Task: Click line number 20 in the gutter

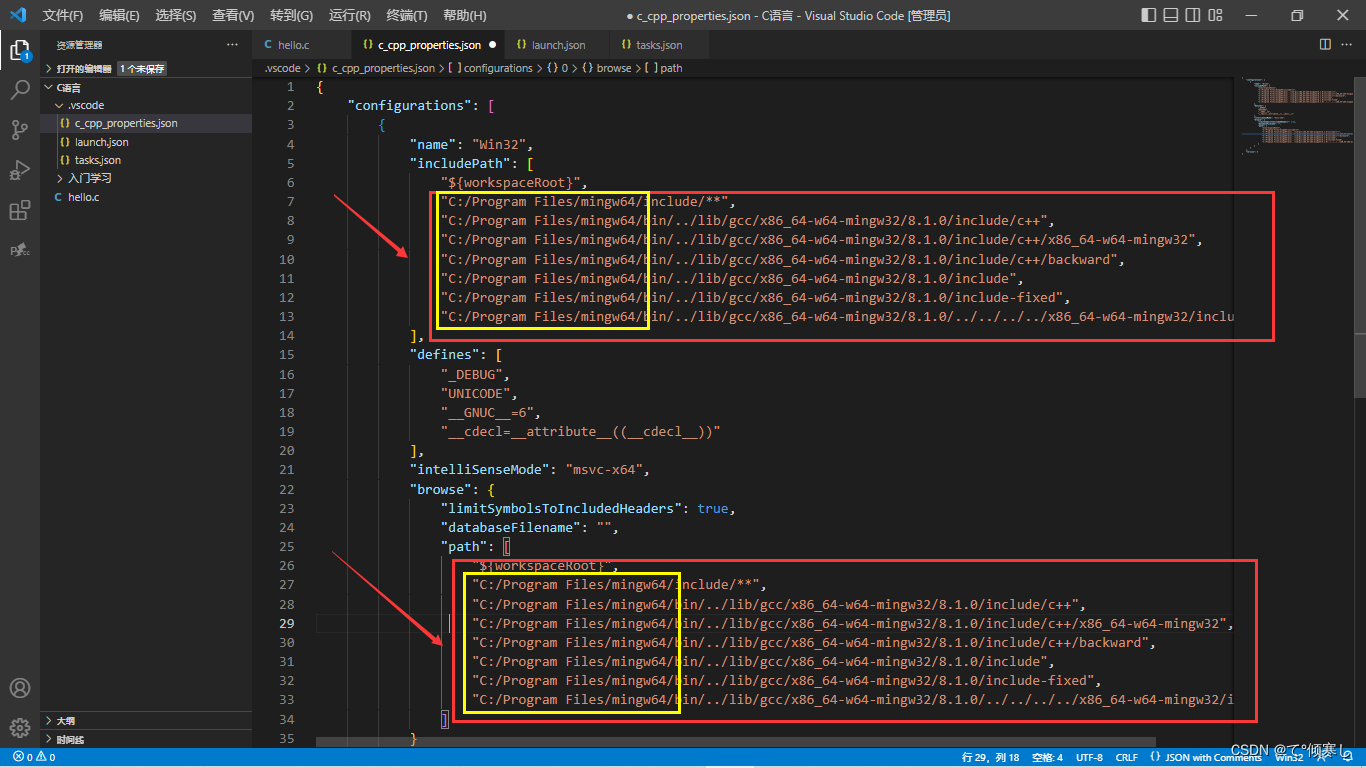Action: [288, 450]
